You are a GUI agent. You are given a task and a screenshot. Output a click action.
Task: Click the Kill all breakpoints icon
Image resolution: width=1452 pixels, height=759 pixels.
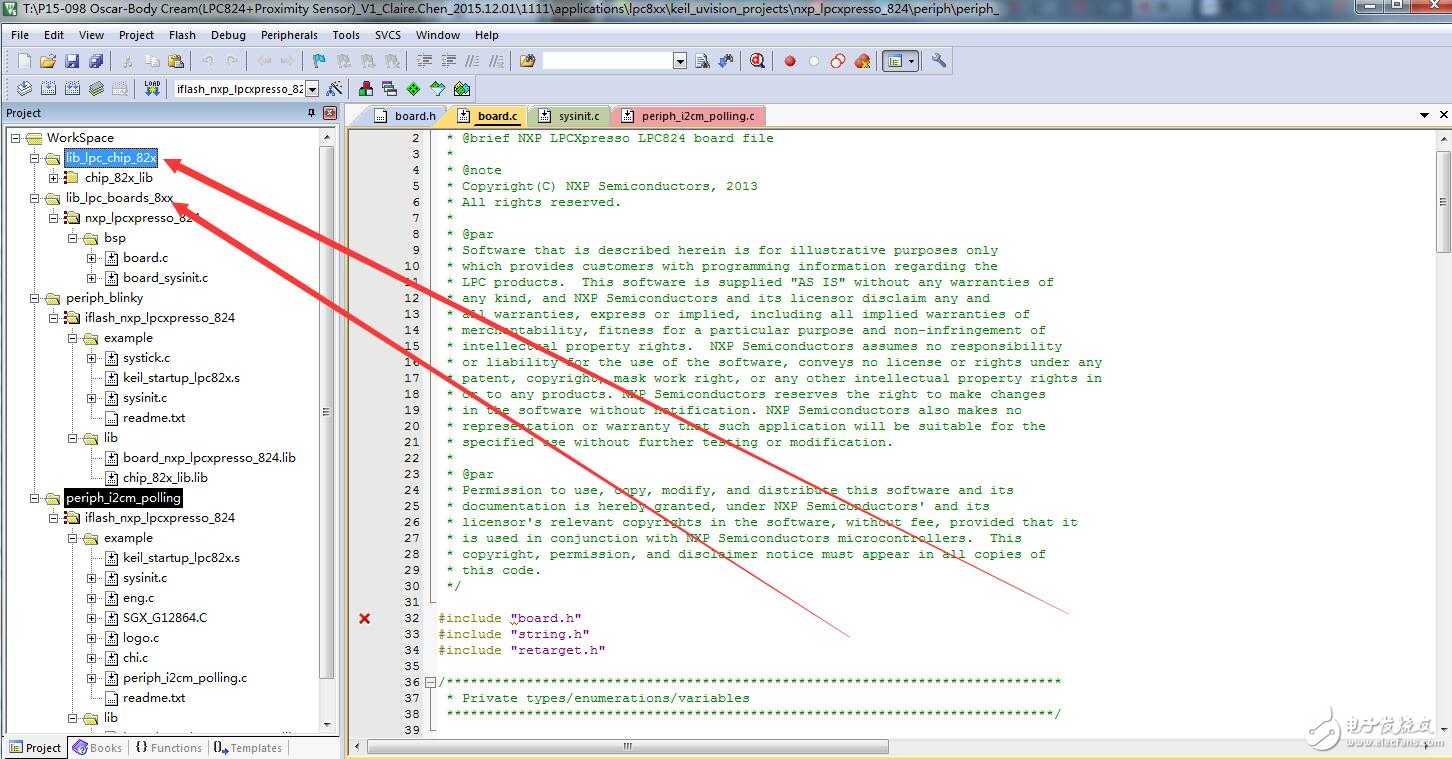click(x=862, y=61)
